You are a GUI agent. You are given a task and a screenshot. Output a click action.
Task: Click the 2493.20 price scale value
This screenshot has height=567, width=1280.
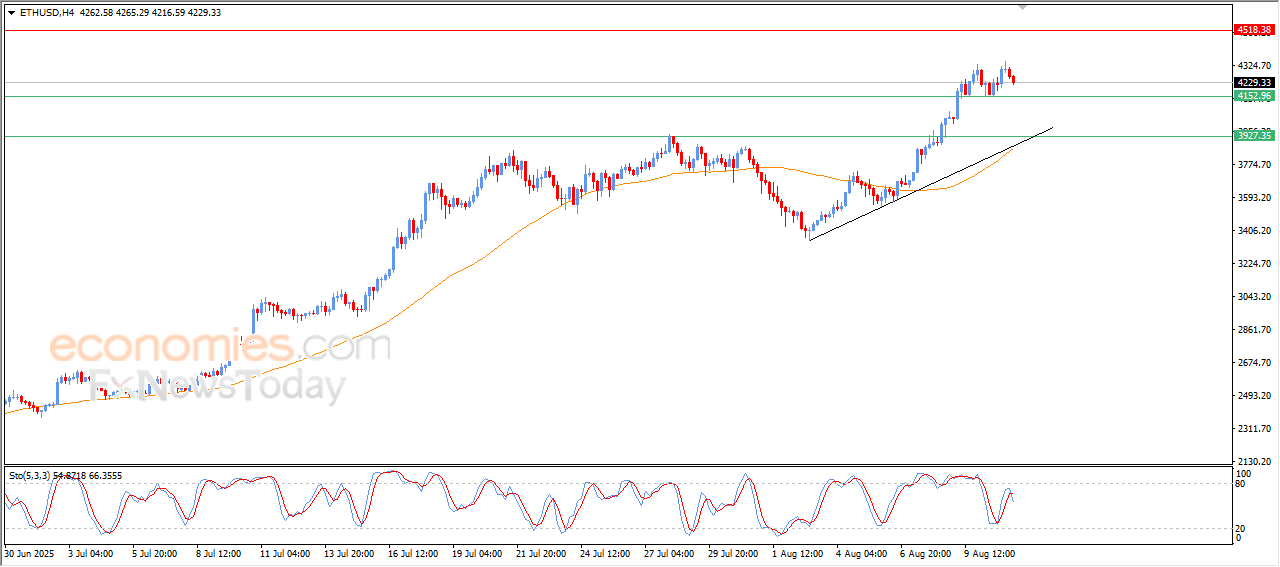tap(1254, 395)
